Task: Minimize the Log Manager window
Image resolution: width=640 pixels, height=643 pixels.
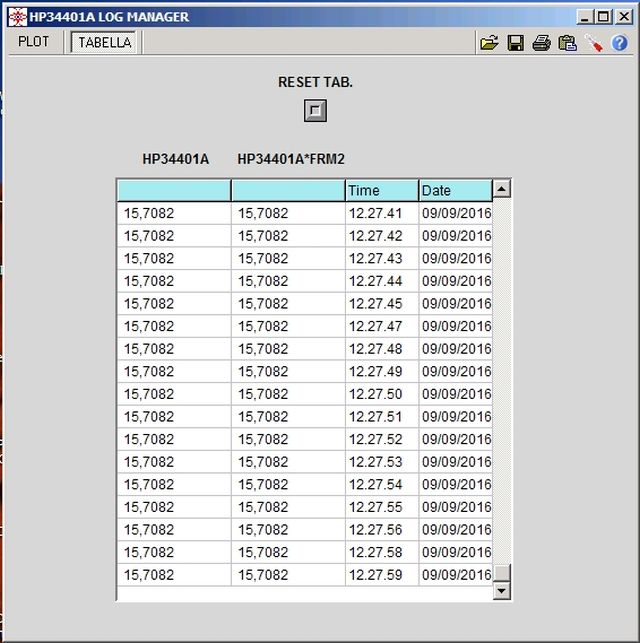Action: [584, 17]
